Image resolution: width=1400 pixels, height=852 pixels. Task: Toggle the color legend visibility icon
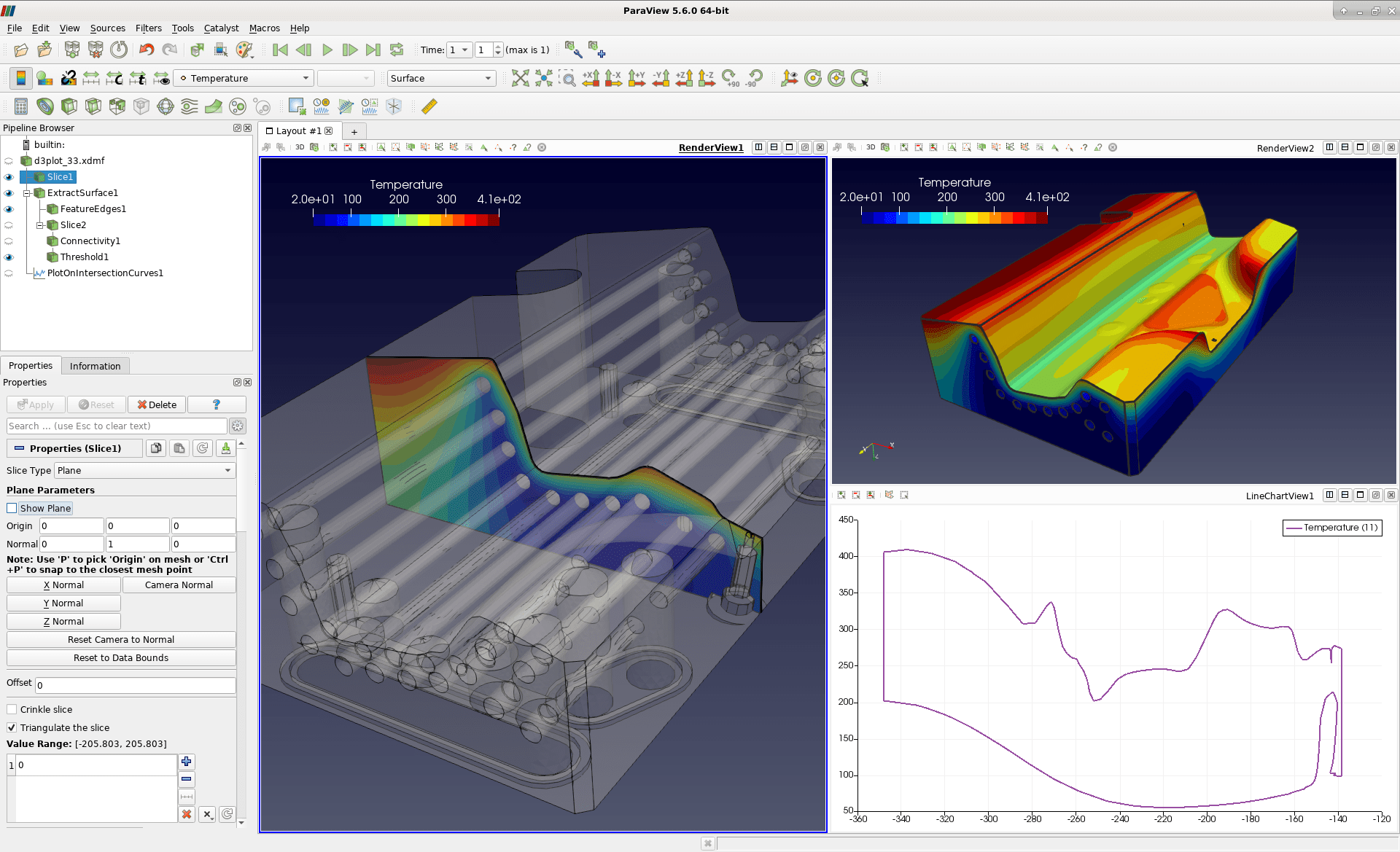pos(21,78)
